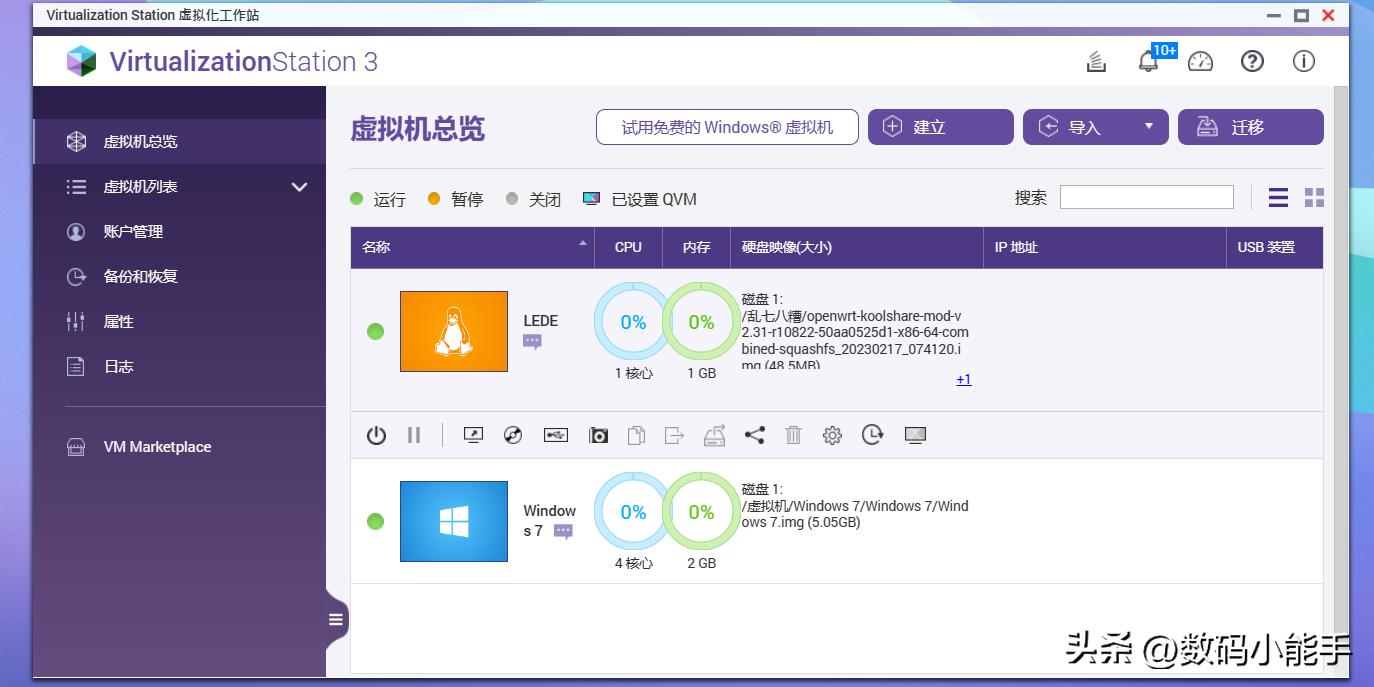
Task: Share the VM using the share icon
Action: click(753, 435)
